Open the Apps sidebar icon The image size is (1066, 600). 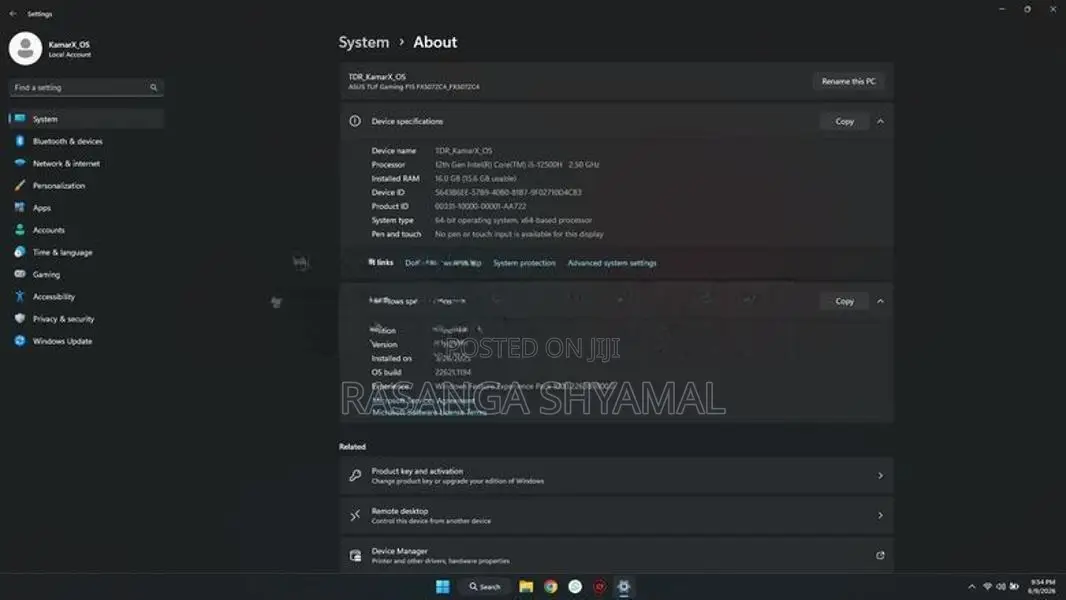pos(20,207)
